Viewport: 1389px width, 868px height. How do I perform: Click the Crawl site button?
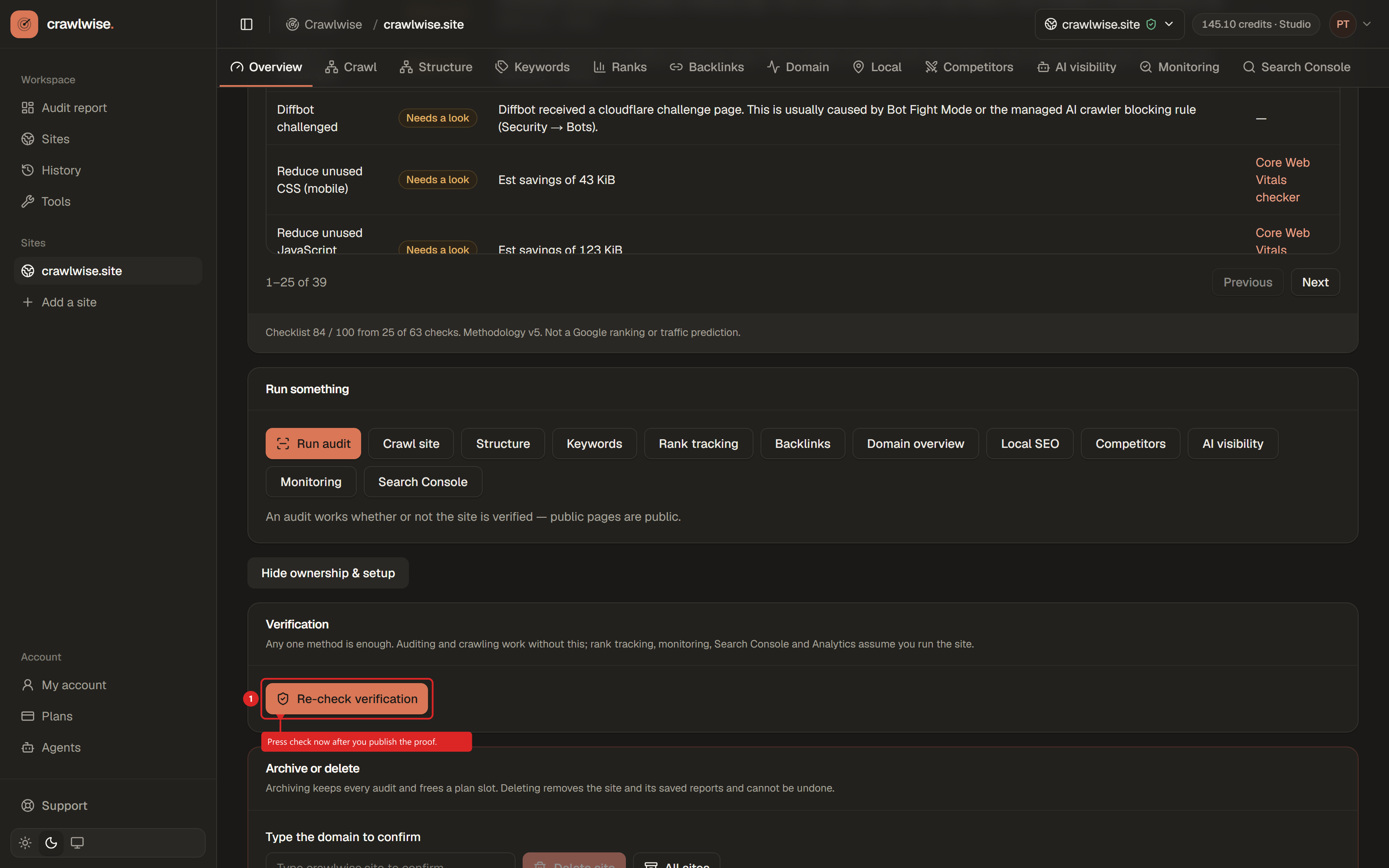411,444
